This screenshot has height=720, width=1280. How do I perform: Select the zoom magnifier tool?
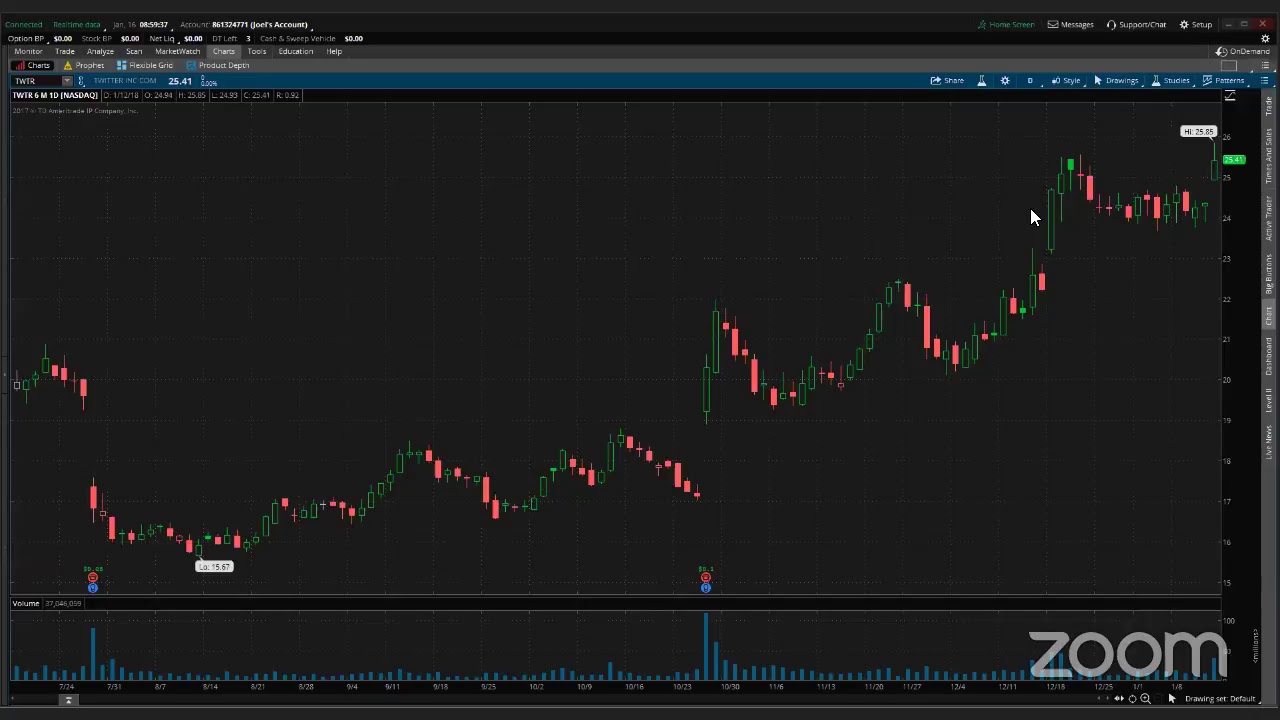[x=1145, y=698]
